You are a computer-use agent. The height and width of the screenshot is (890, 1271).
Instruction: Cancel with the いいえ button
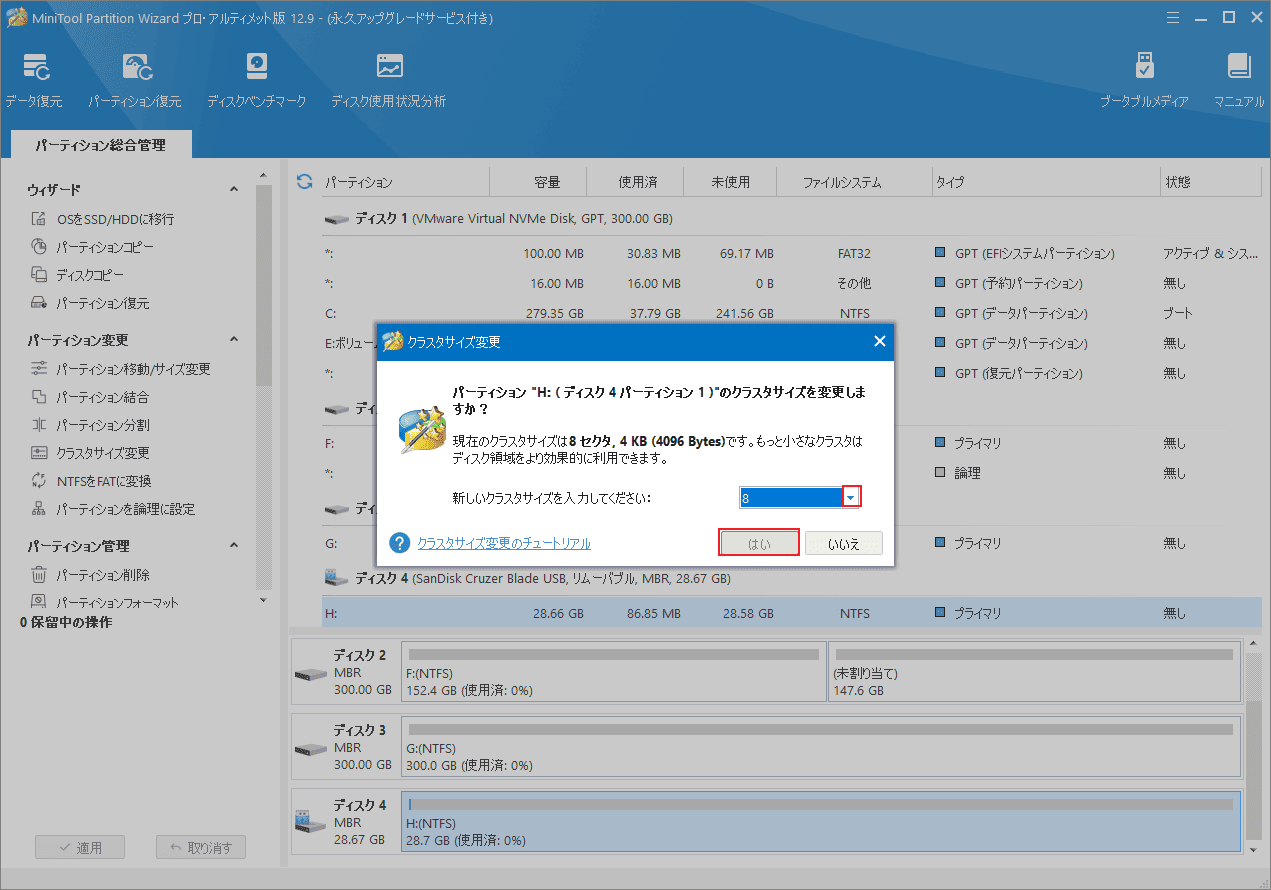pos(844,543)
